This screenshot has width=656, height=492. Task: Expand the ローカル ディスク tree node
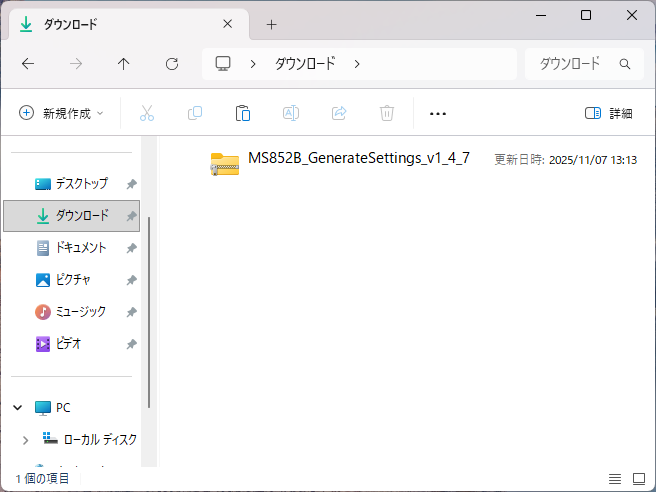click(26, 440)
